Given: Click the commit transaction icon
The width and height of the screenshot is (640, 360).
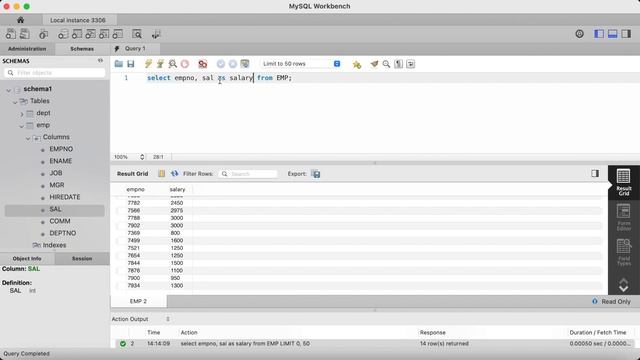Looking at the screenshot, I should (221, 64).
